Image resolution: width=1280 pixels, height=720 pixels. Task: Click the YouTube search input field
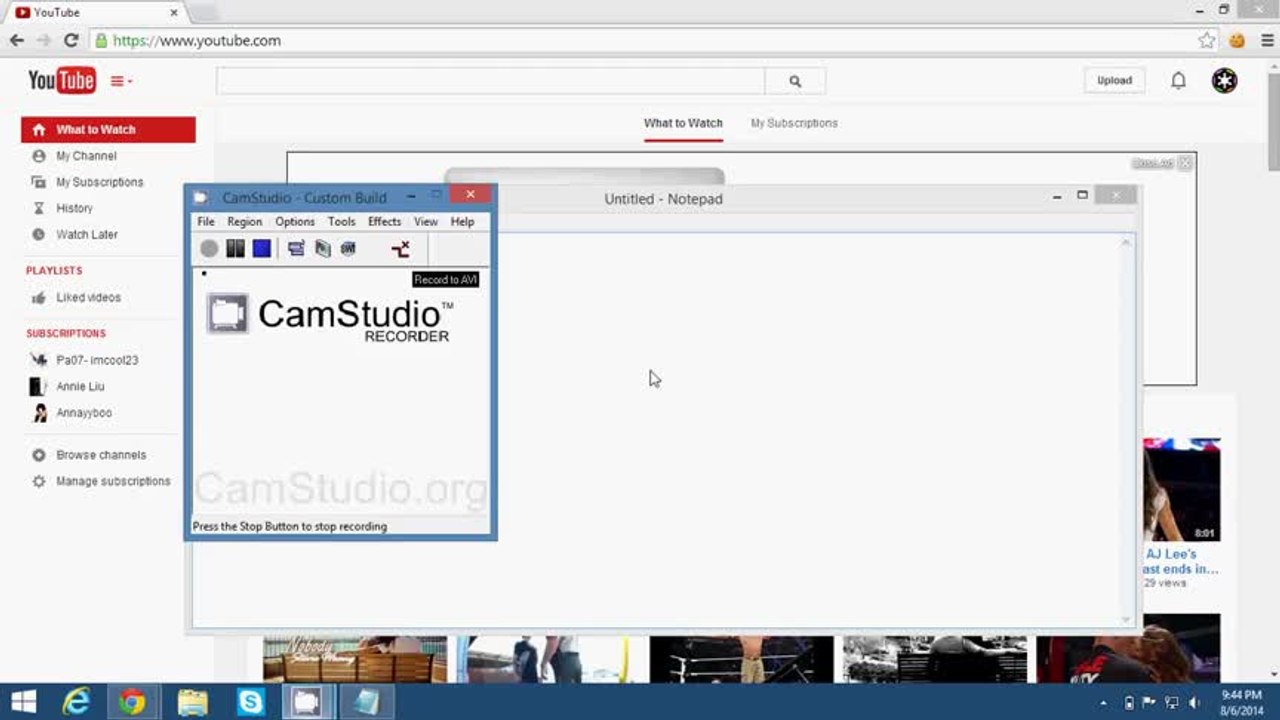[491, 82]
